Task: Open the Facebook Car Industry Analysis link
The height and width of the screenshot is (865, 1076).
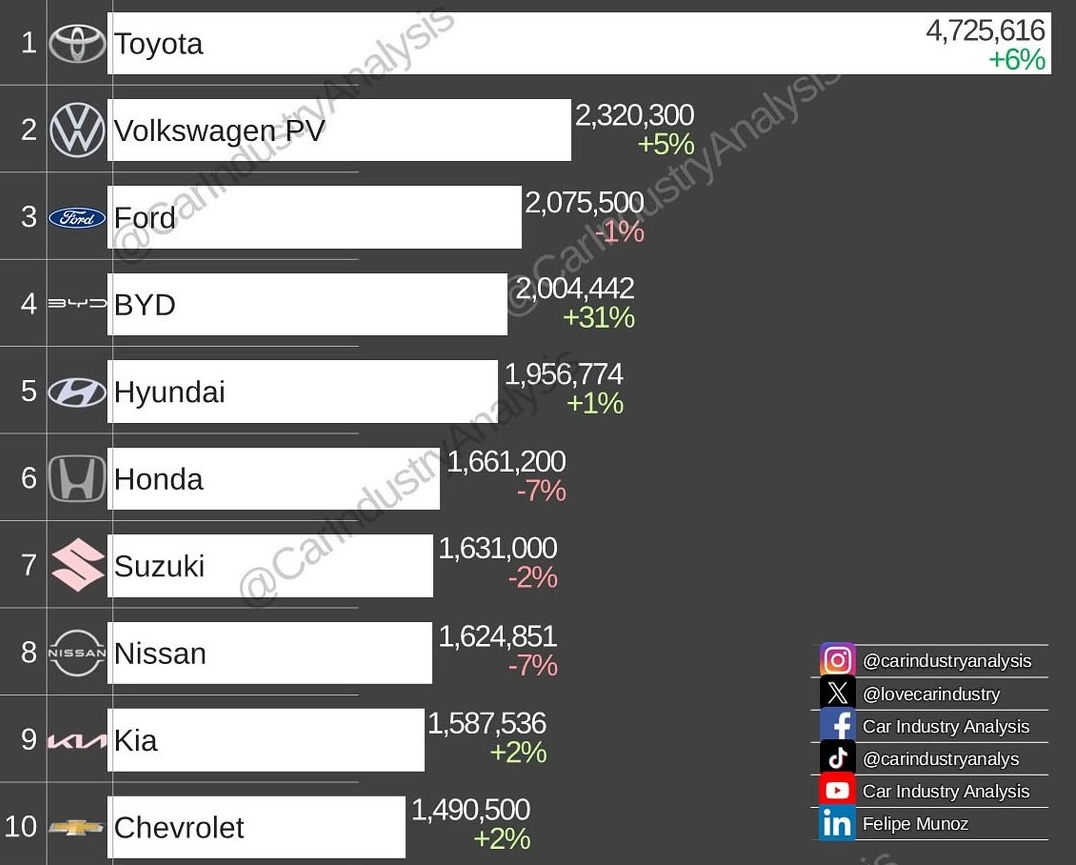Action: tap(945, 727)
